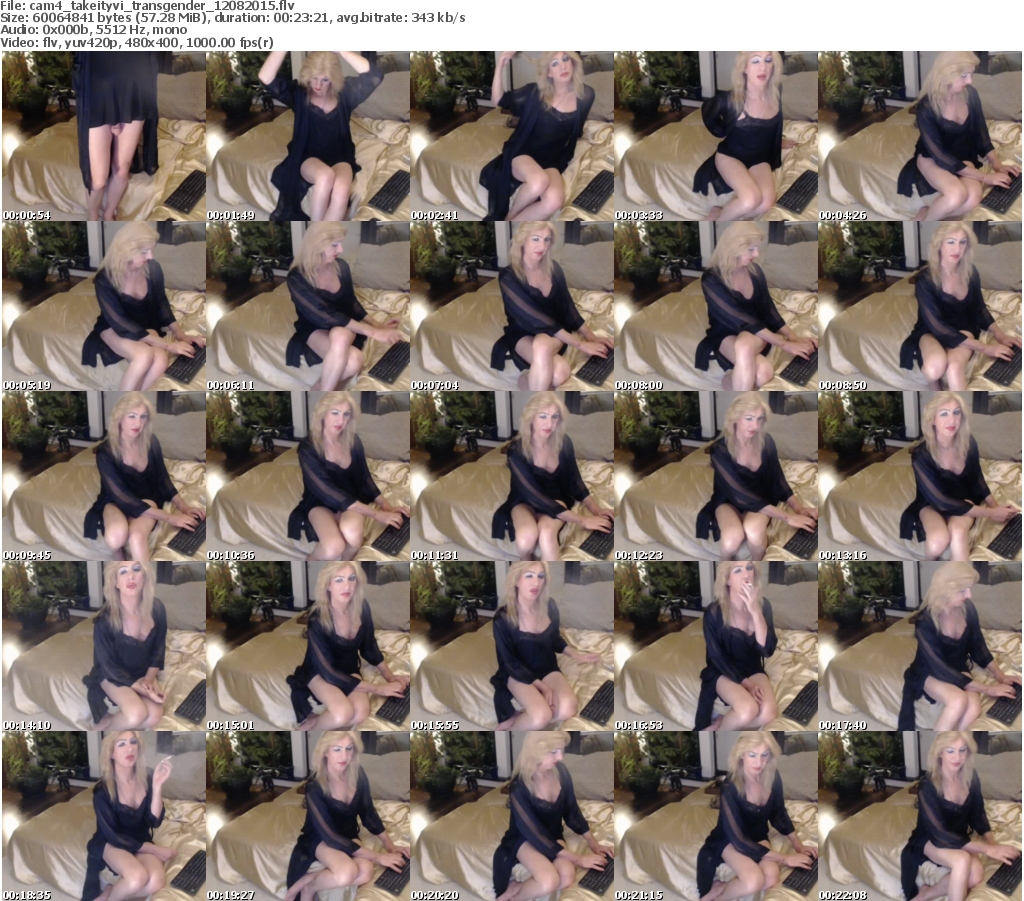Select the thumbnail stamped 00:13:16
Image resolution: width=1024 pixels, height=901 pixels.
pyautogui.click(x=920, y=477)
